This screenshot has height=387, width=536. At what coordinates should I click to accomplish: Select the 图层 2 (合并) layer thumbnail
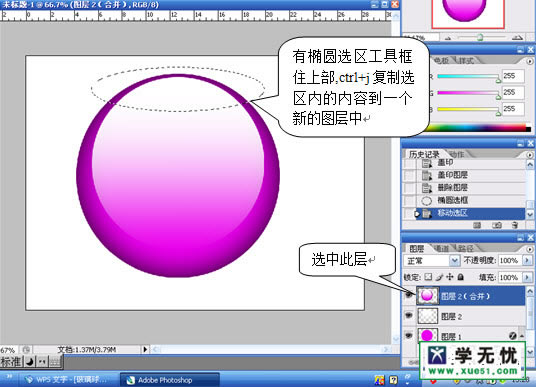427,296
